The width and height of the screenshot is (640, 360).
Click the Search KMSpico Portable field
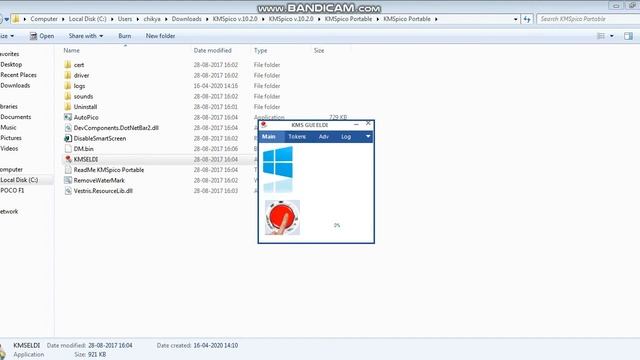coord(588,19)
